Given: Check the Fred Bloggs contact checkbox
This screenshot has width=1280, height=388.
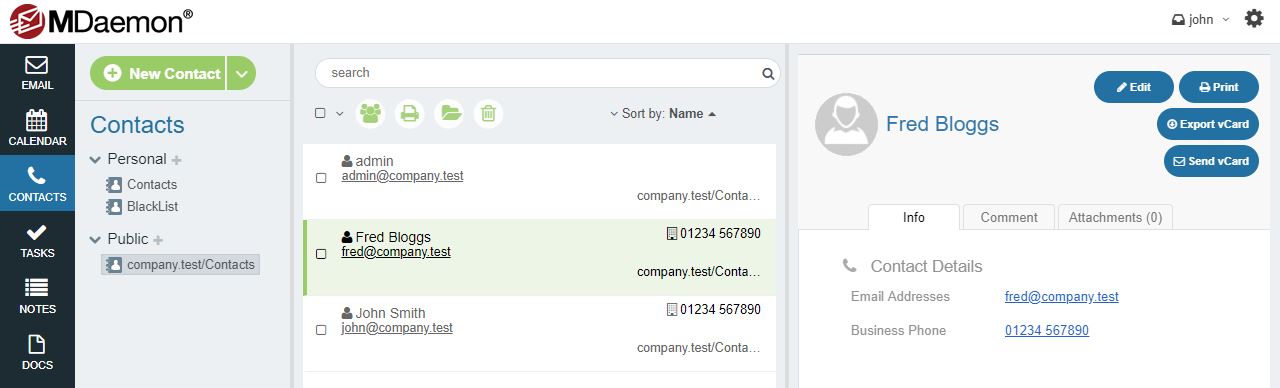Looking at the screenshot, I should pos(321,254).
